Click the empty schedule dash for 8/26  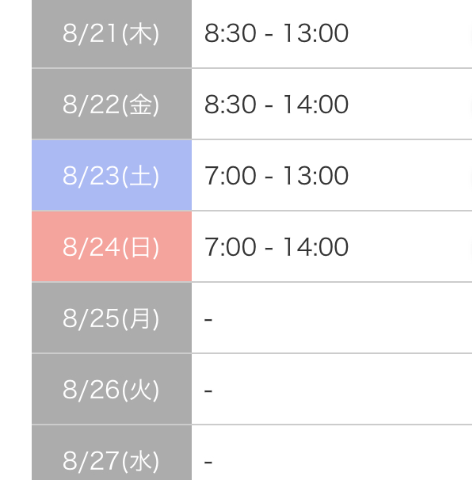pyautogui.click(x=208, y=391)
